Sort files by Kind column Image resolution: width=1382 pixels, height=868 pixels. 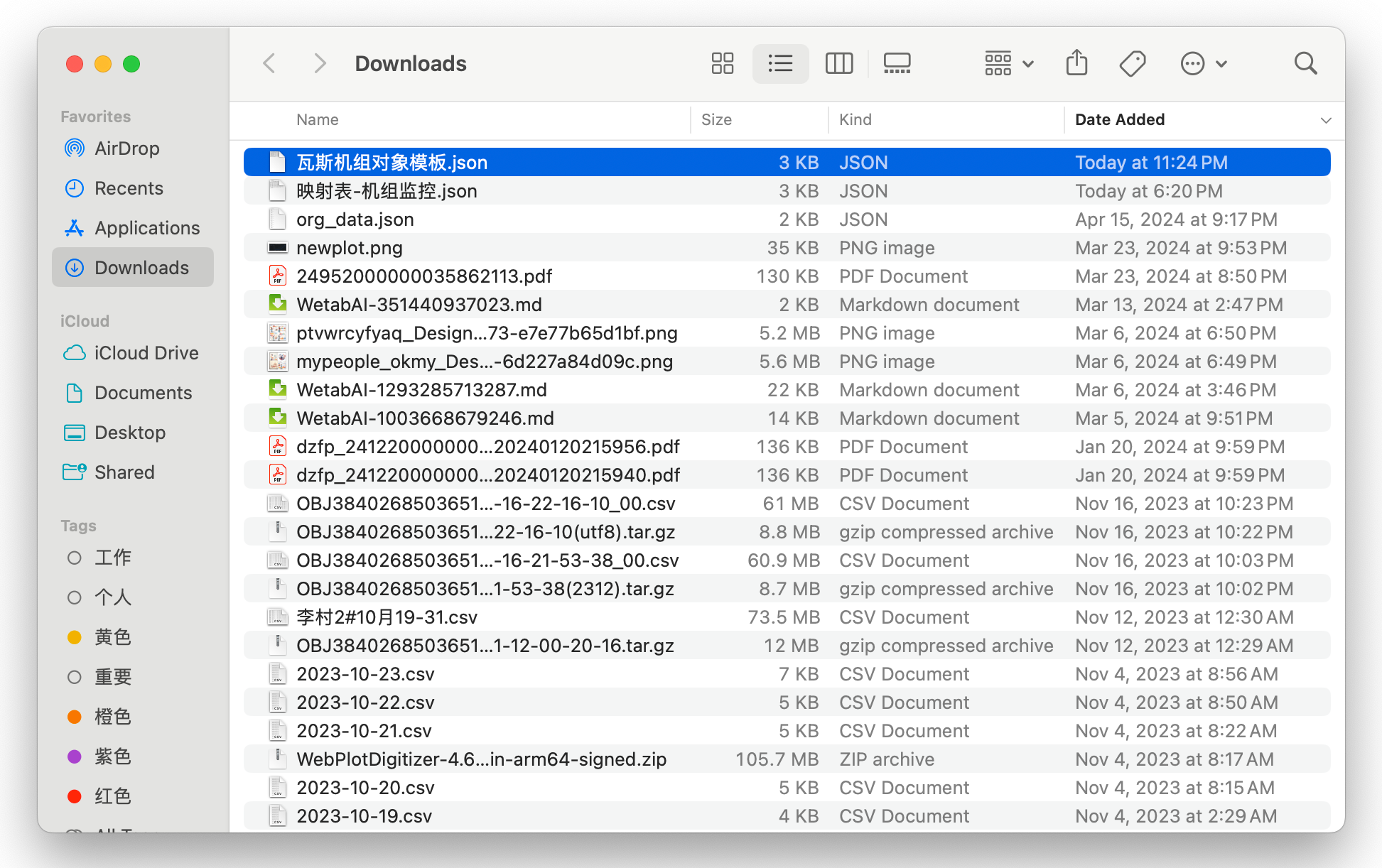point(855,120)
